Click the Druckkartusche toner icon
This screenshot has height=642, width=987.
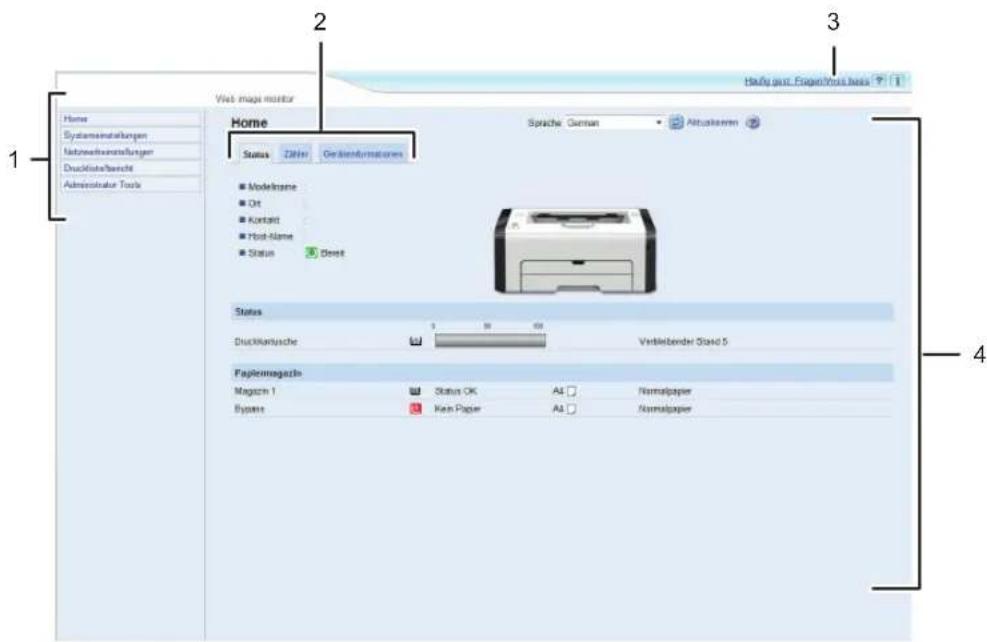pyautogui.click(x=415, y=341)
